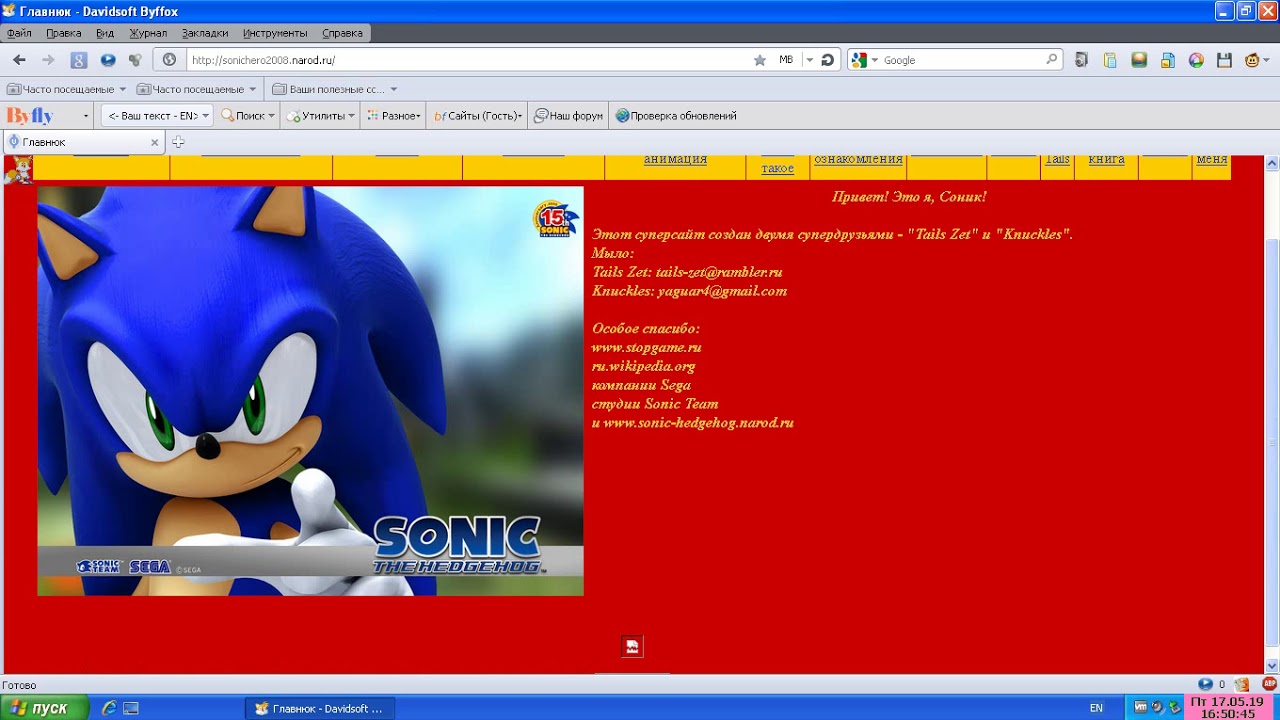Image resolution: width=1280 pixels, height=720 pixels.
Task: Go back with the back arrow
Action: tap(19, 60)
